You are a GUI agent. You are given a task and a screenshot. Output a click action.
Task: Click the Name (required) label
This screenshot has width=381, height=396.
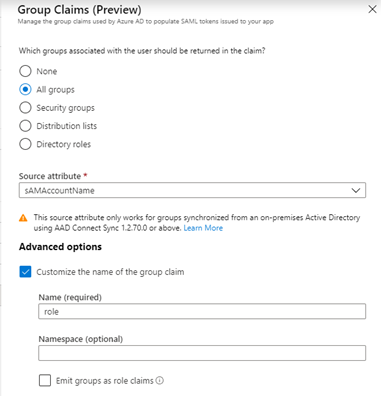[70, 297]
